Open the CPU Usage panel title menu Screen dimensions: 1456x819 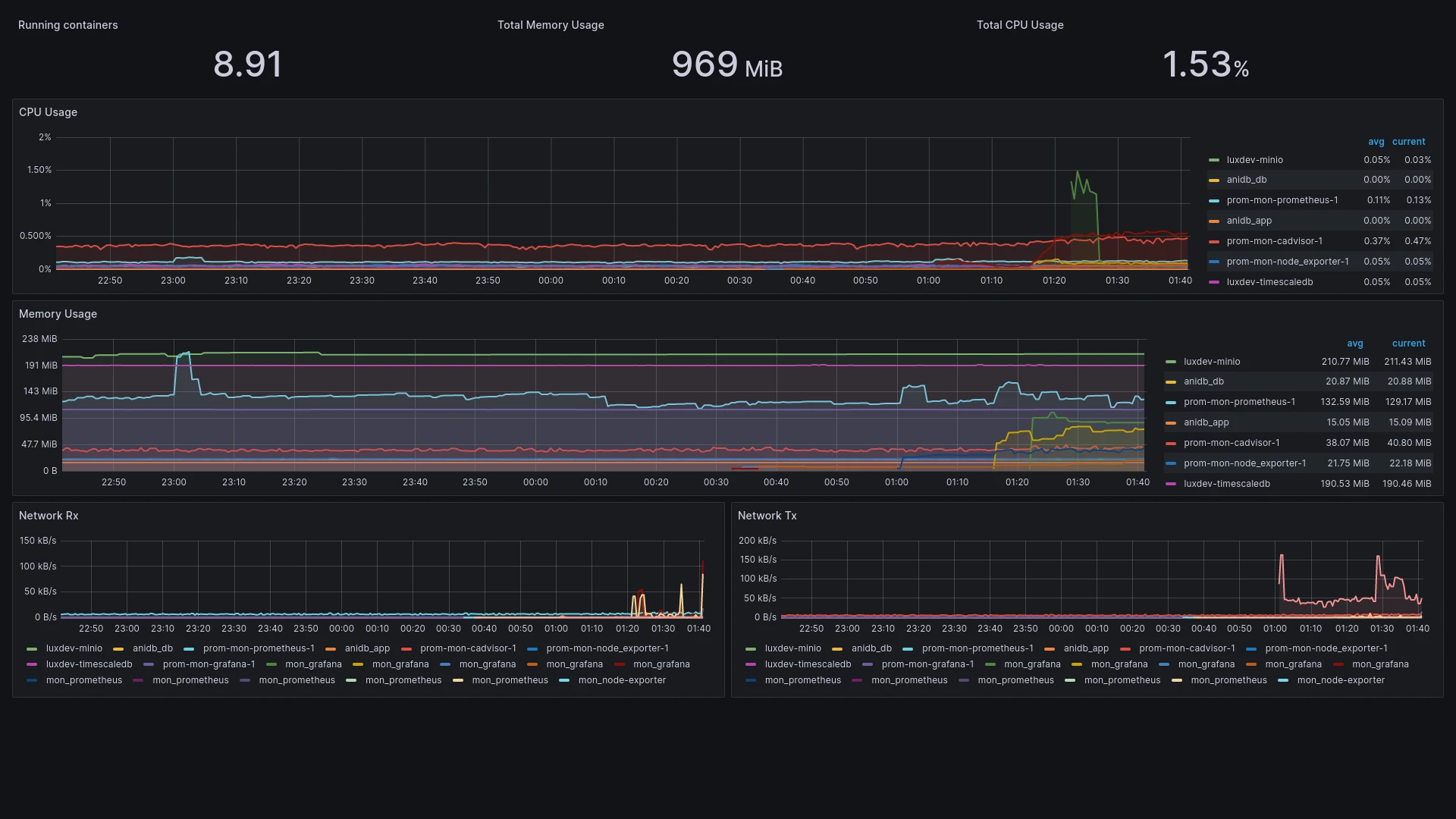[x=48, y=112]
